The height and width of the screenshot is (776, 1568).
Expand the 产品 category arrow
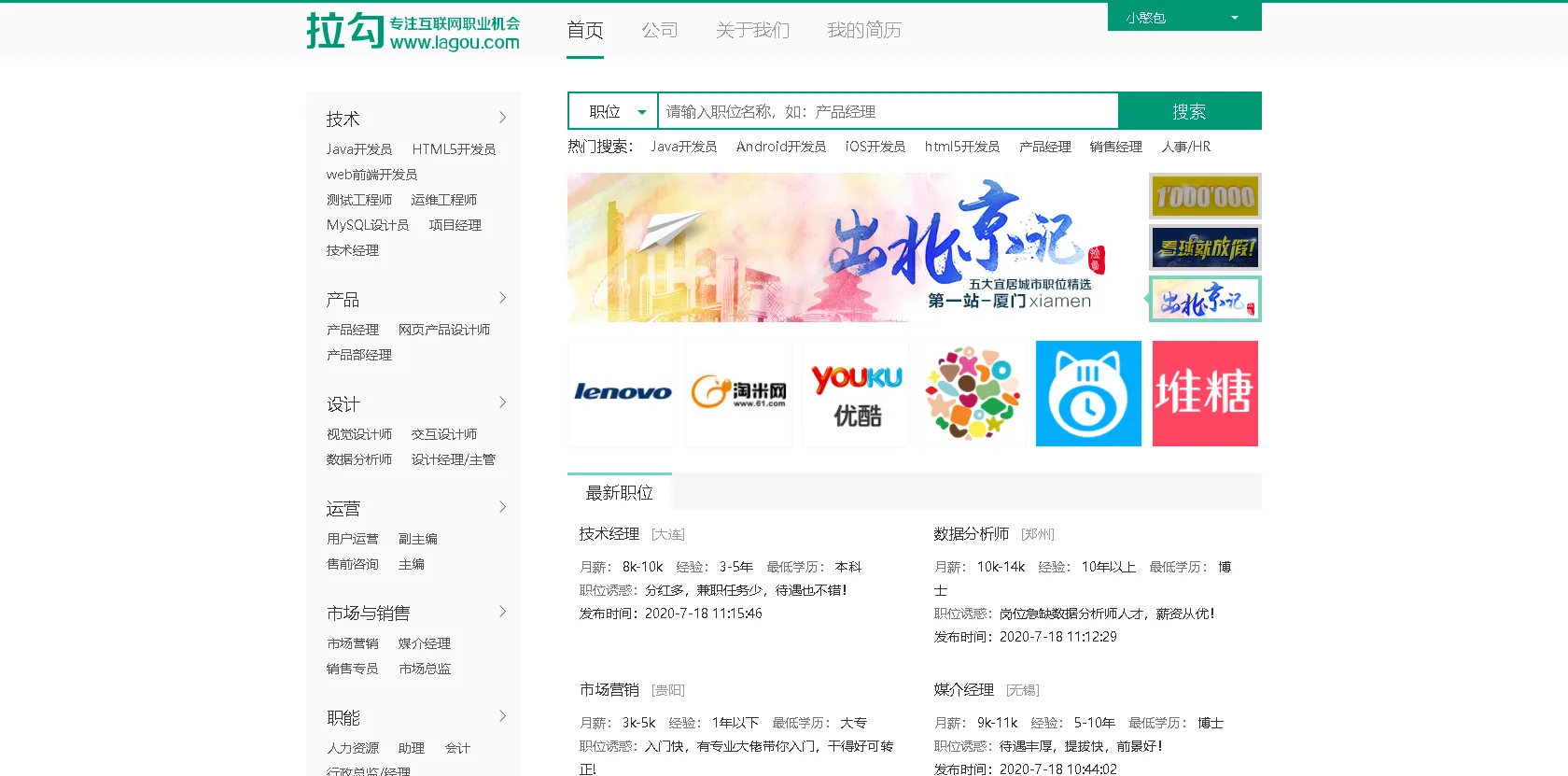[x=502, y=298]
